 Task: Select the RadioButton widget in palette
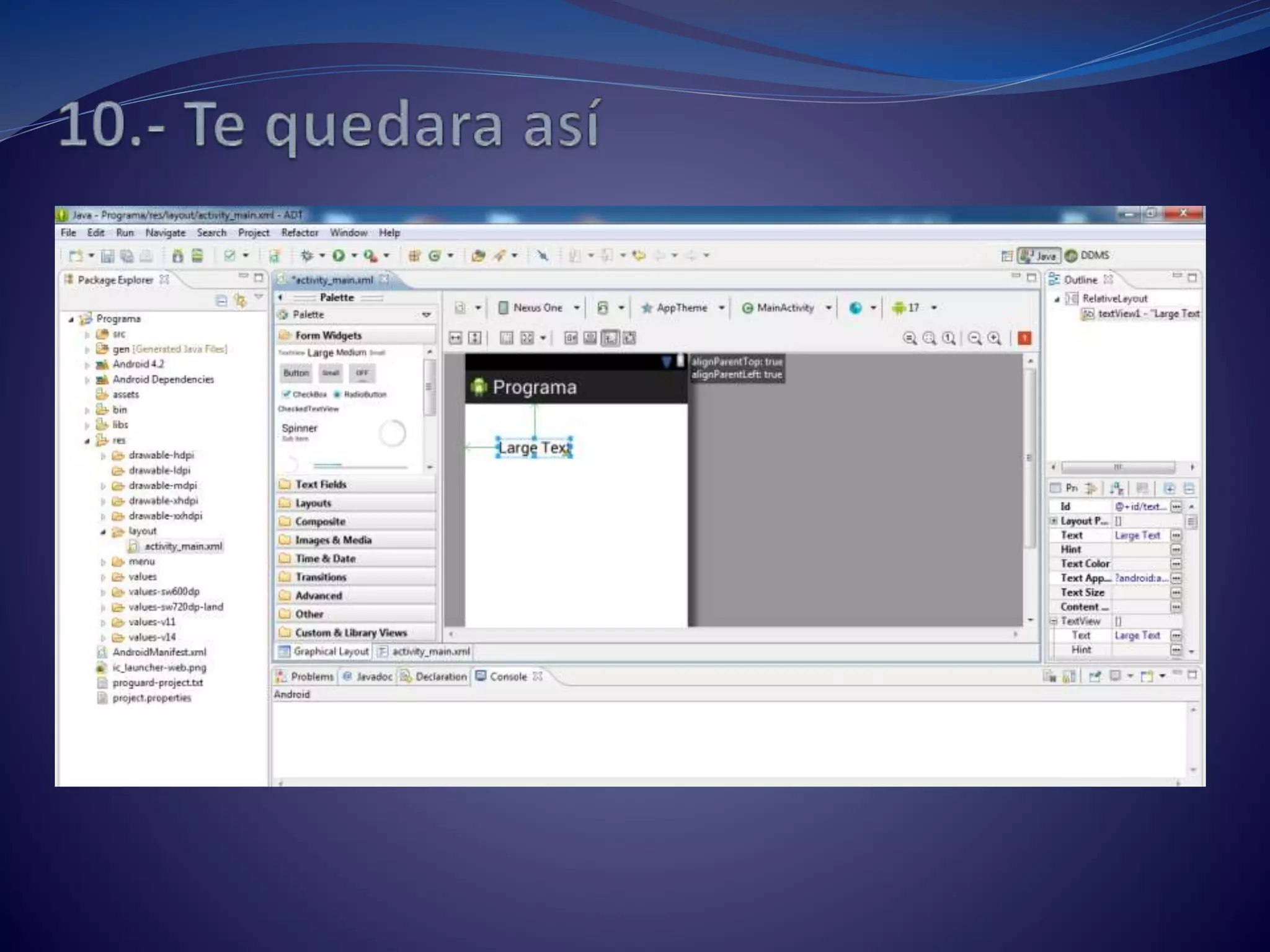(x=360, y=394)
